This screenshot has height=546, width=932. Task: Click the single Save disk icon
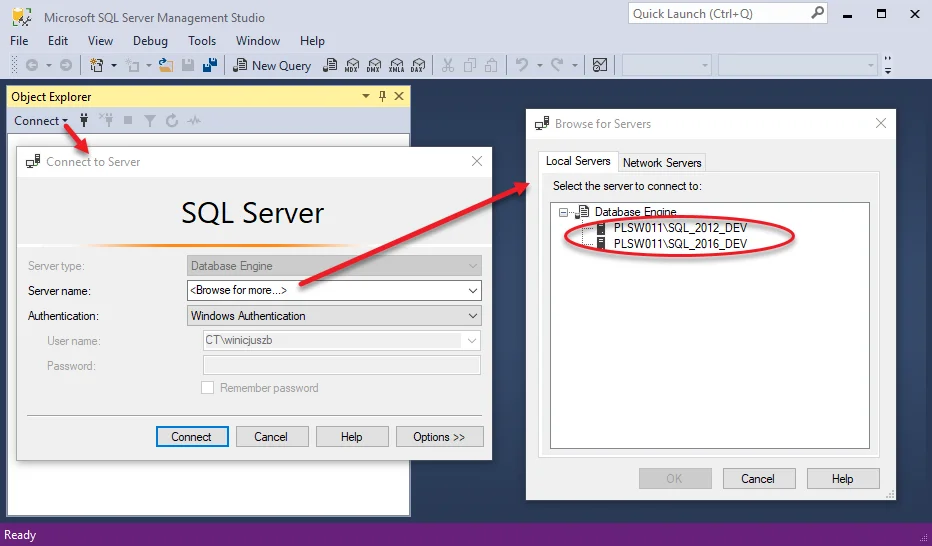[x=188, y=65]
